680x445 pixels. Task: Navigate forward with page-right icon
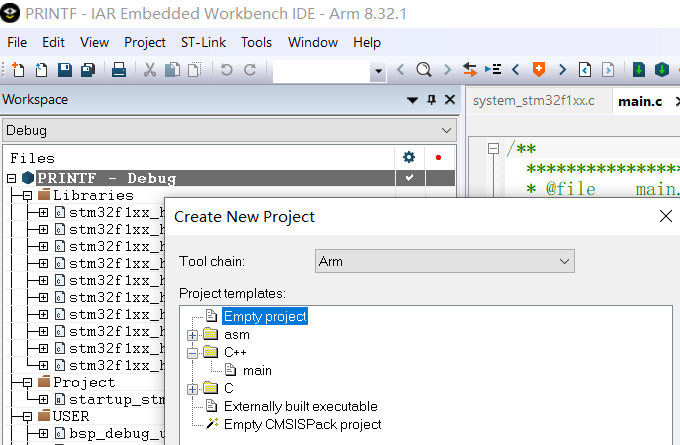608,69
